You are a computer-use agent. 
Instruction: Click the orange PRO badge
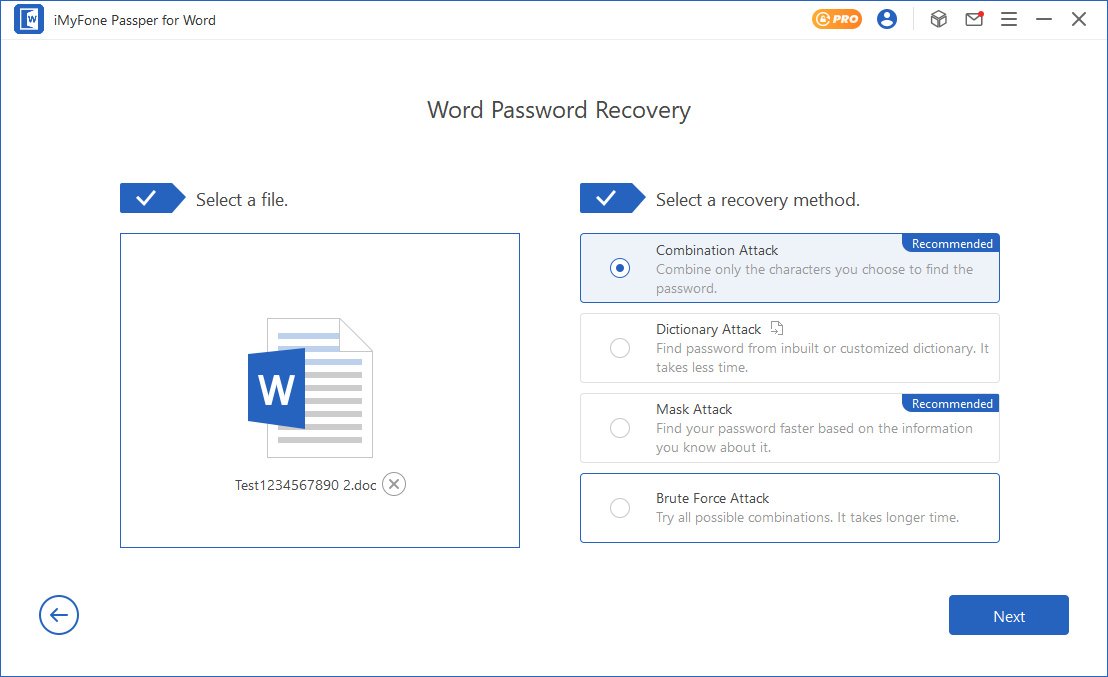point(837,19)
